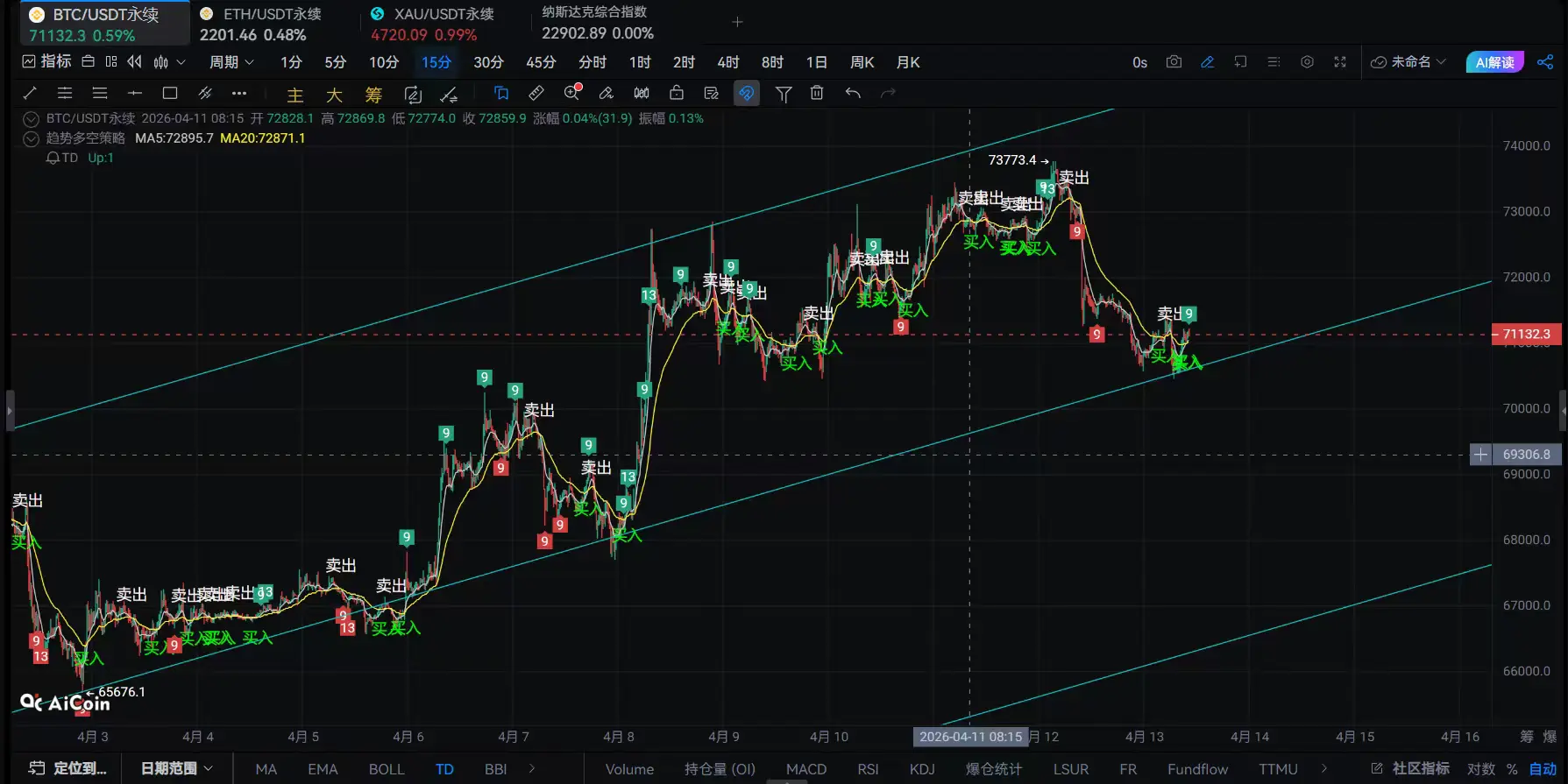Undo the last drawing action
Image resolution: width=1568 pixels, height=784 pixels.
pyautogui.click(x=853, y=93)
